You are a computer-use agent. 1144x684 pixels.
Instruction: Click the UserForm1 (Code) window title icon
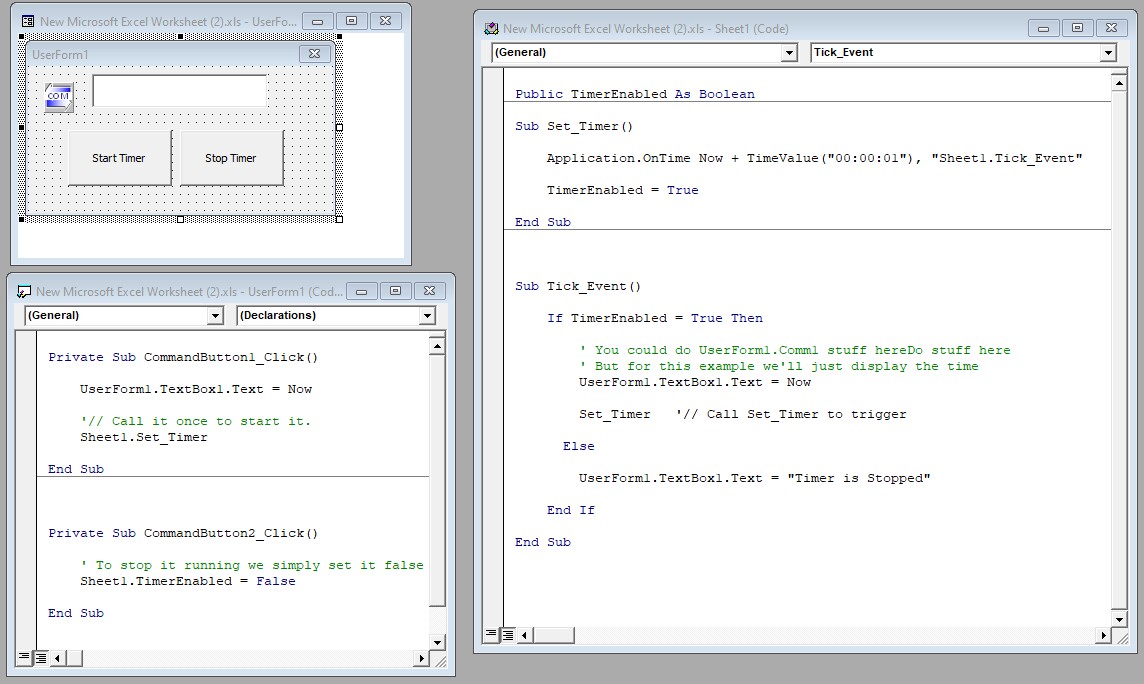[x=24, y=292]
